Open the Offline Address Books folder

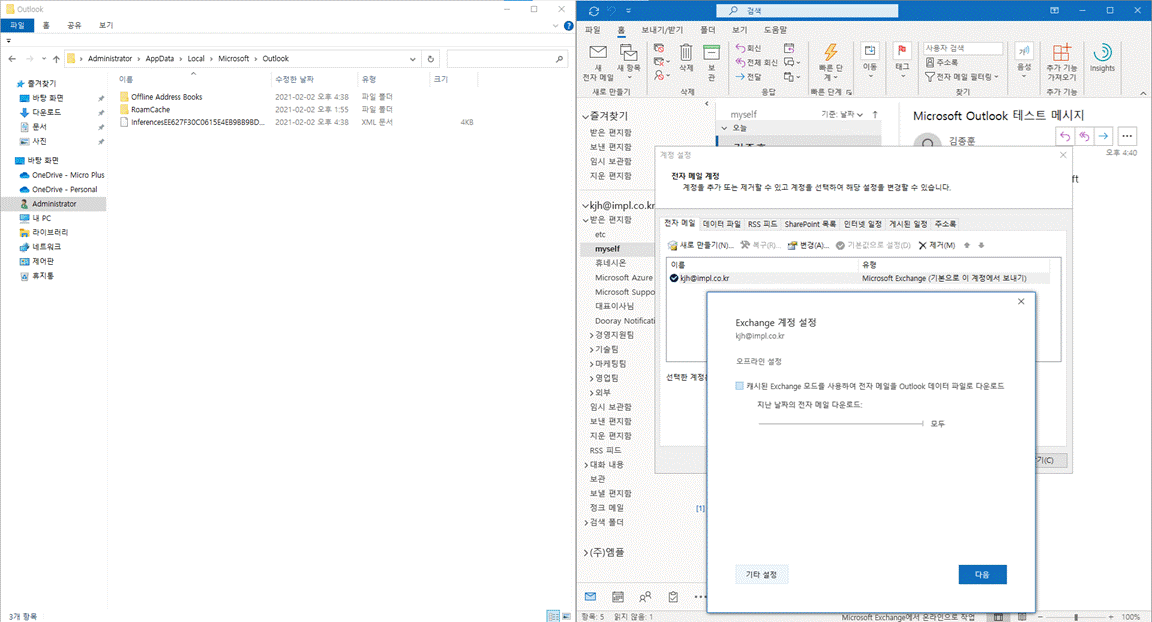coord(167,97)
